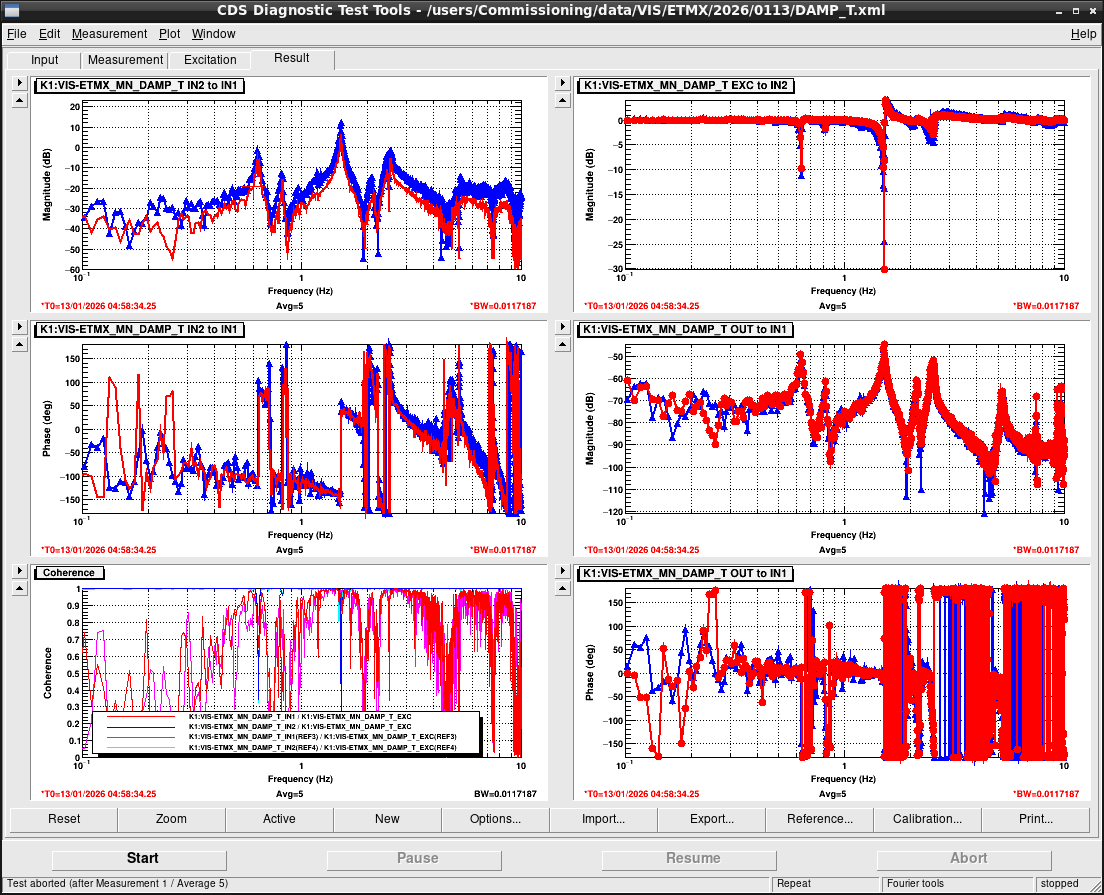Click up-arrow icon beside top-left magnitude plot
The image size is (1104, 895).
(20, 101)
